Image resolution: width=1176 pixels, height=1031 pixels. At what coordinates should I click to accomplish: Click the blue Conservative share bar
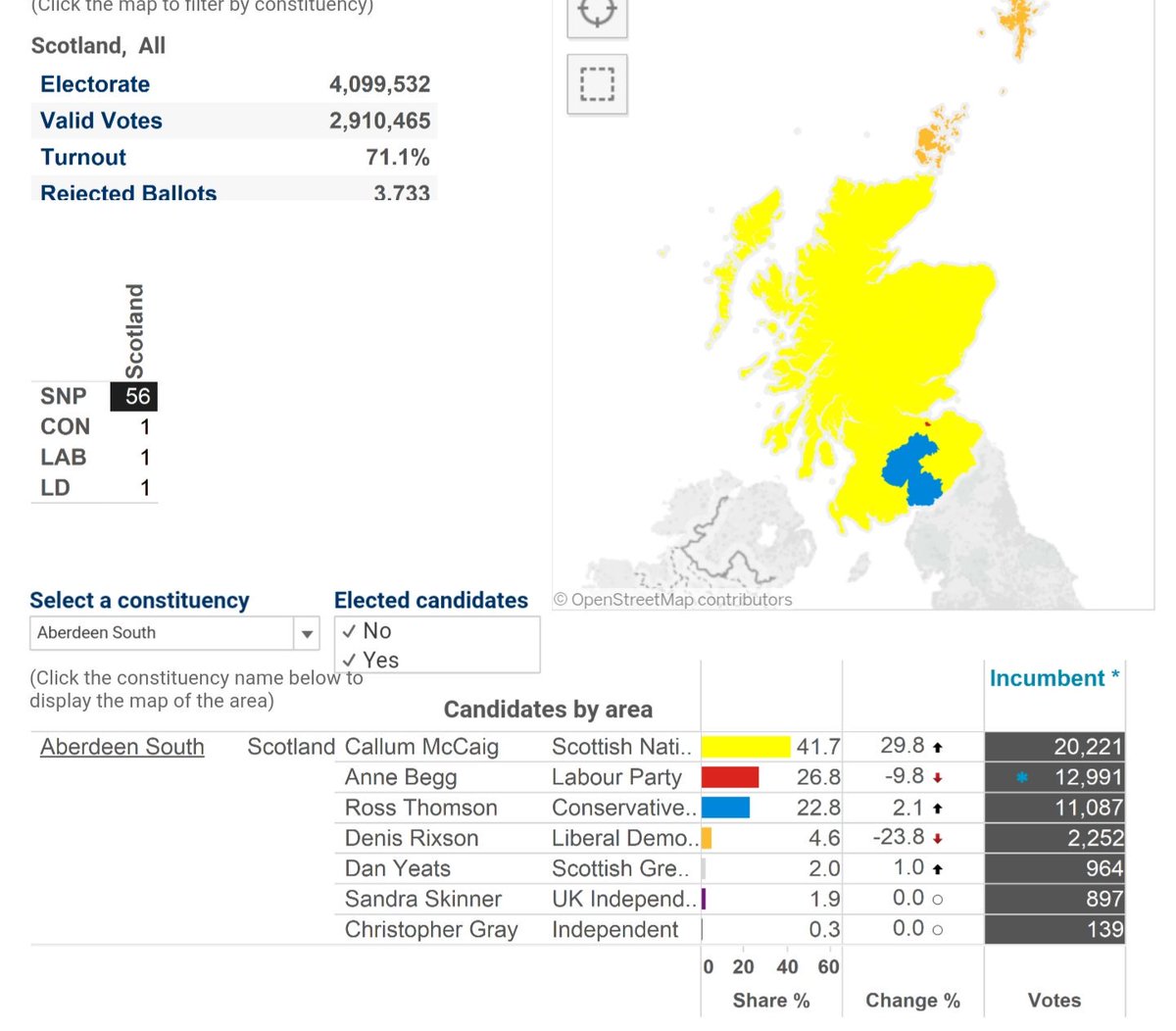(726, 808)
